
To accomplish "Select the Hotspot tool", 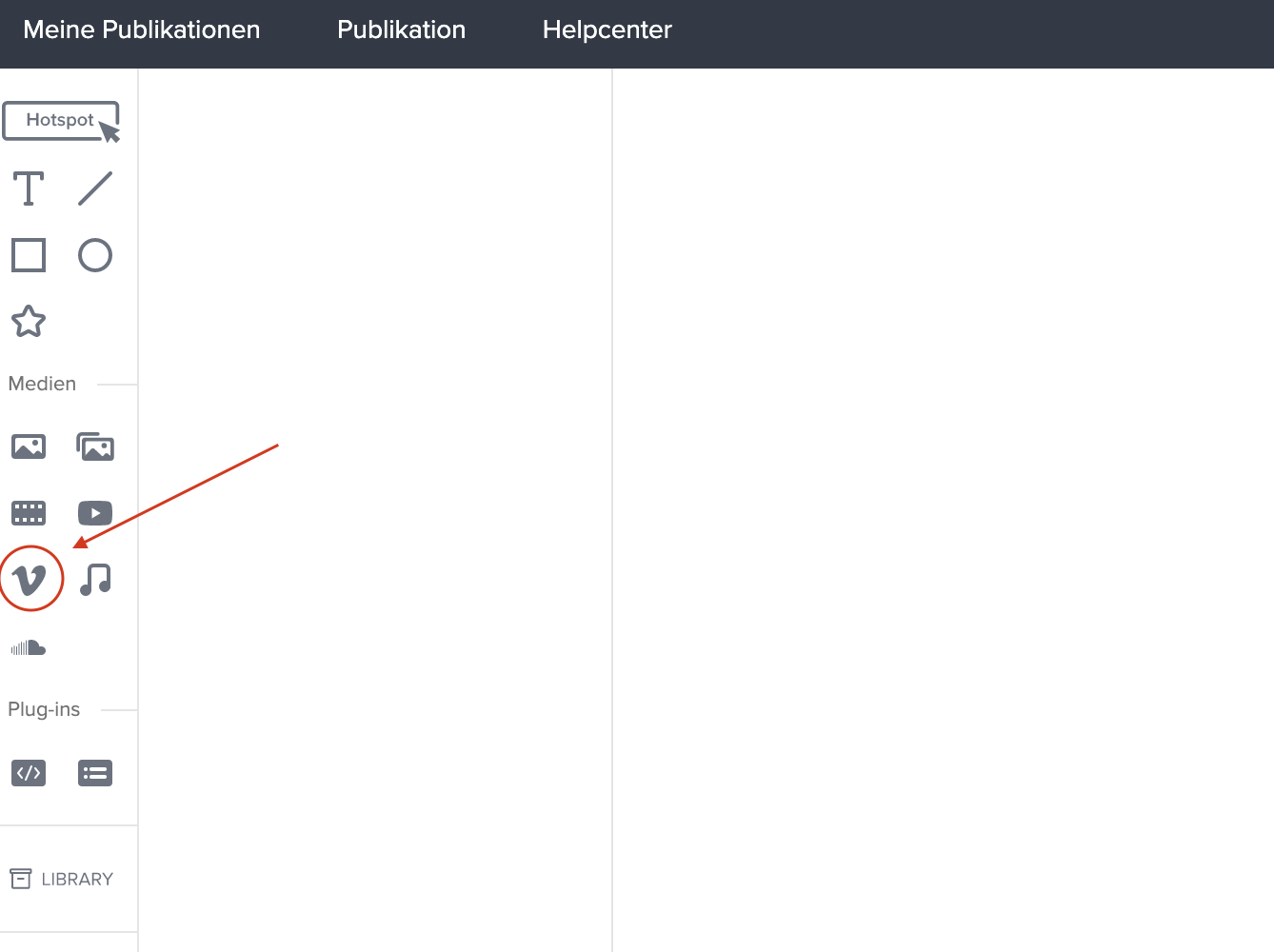I will (x=60, y=121).
